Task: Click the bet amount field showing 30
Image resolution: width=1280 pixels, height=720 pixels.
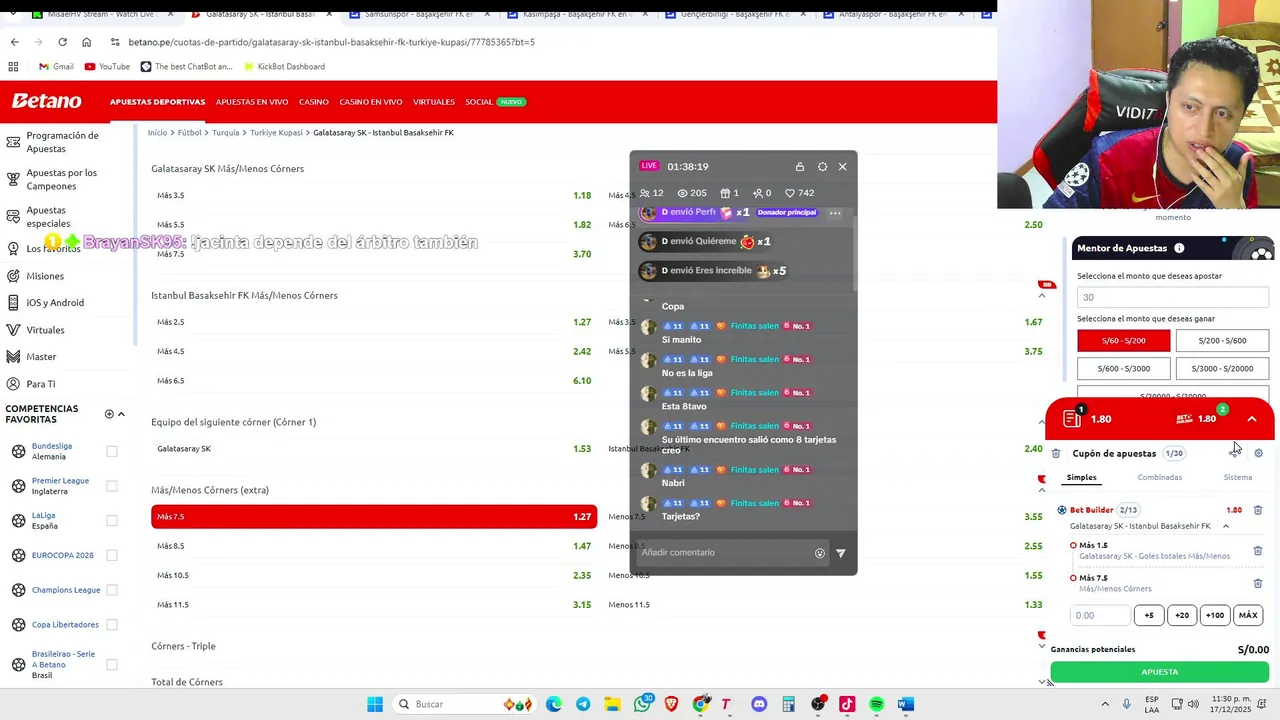Action: tap(1173, 297)
